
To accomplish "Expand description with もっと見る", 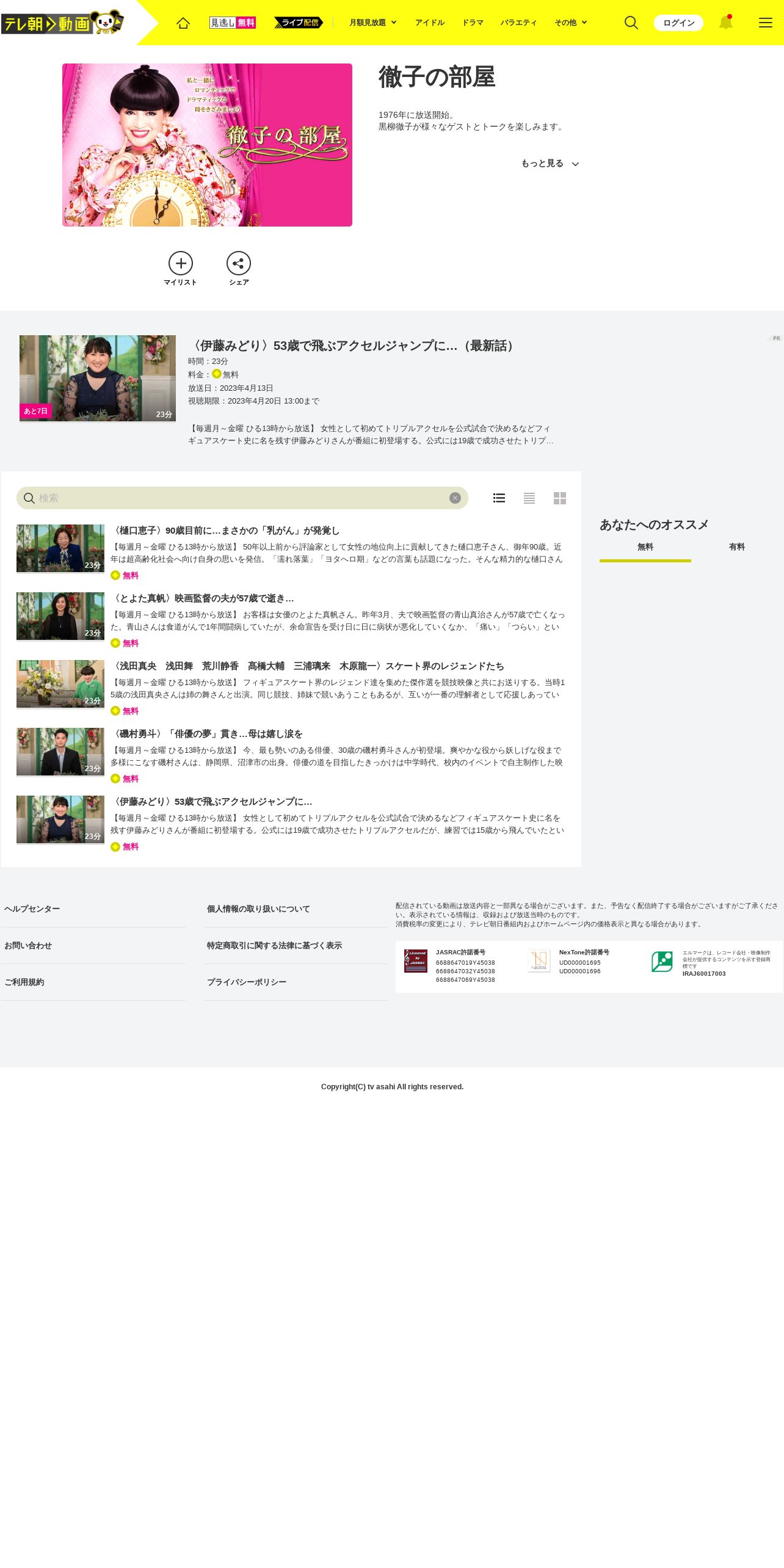I will (550, 164).
